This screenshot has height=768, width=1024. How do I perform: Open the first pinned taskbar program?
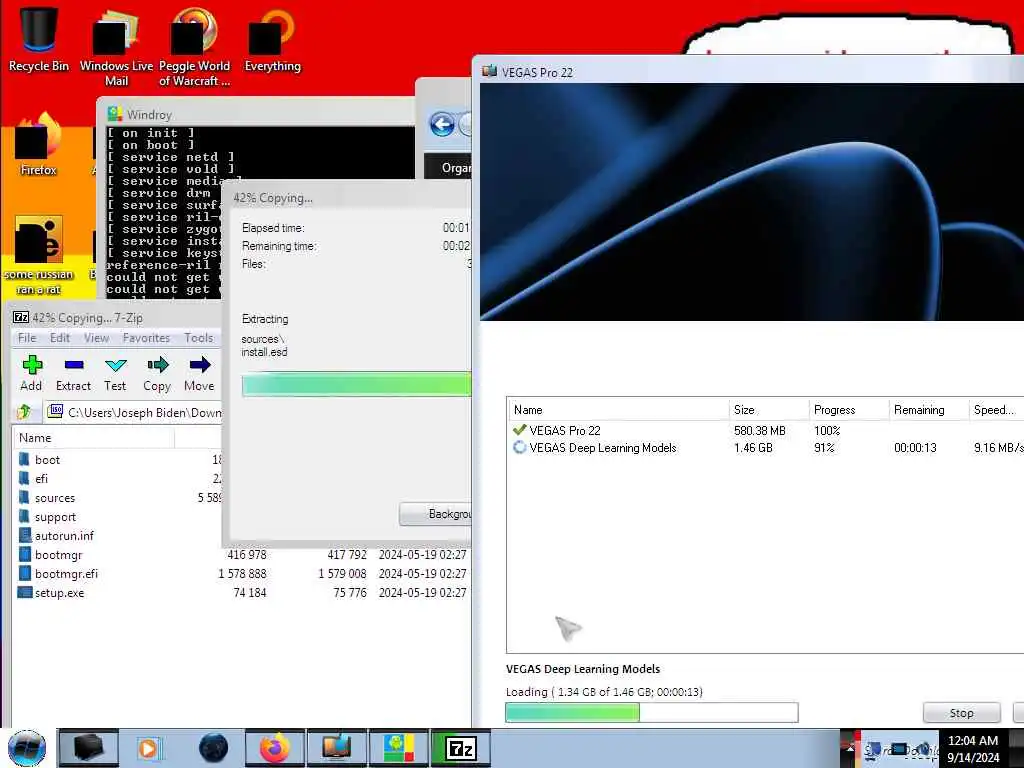click(x=88, y=748)
